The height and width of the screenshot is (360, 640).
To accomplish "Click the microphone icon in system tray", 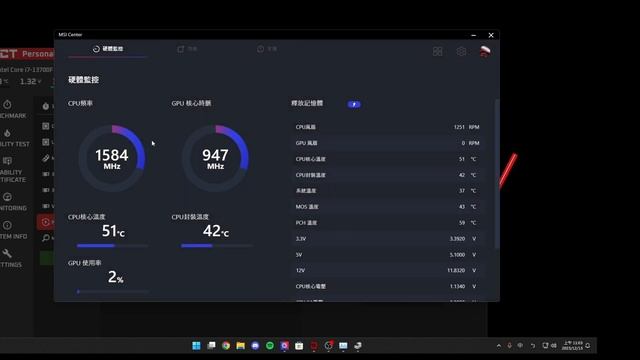I will [x=509, y=346].
